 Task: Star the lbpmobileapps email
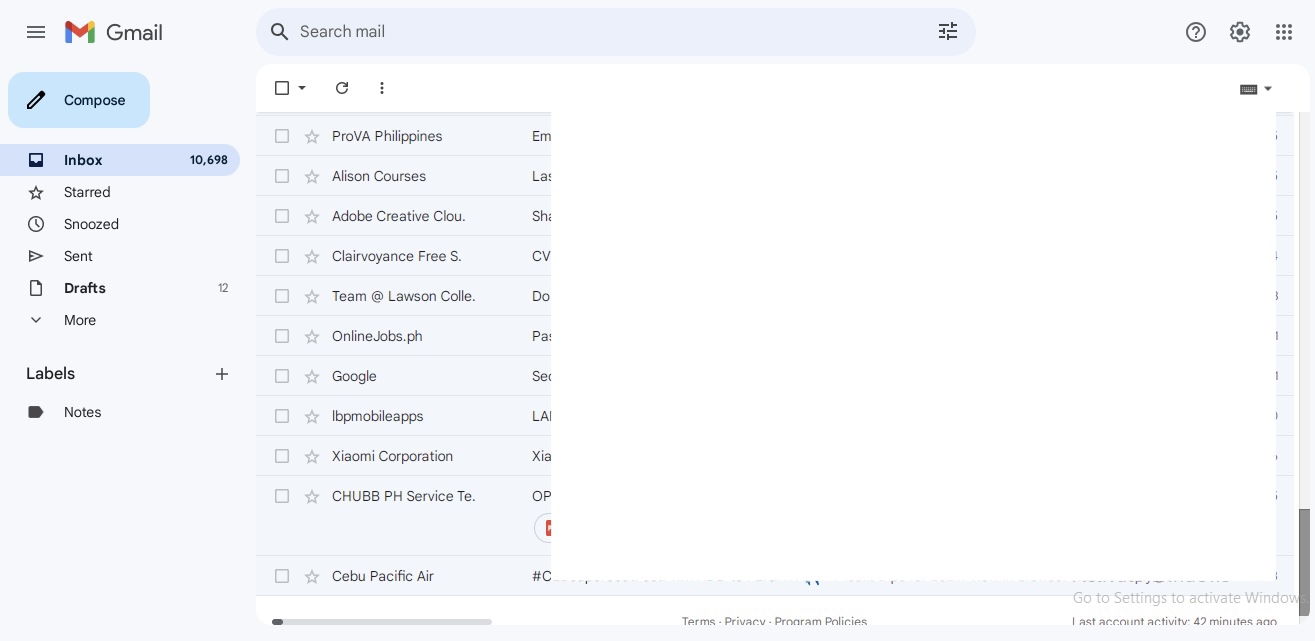pyautogui.click(x=312, y=416)
